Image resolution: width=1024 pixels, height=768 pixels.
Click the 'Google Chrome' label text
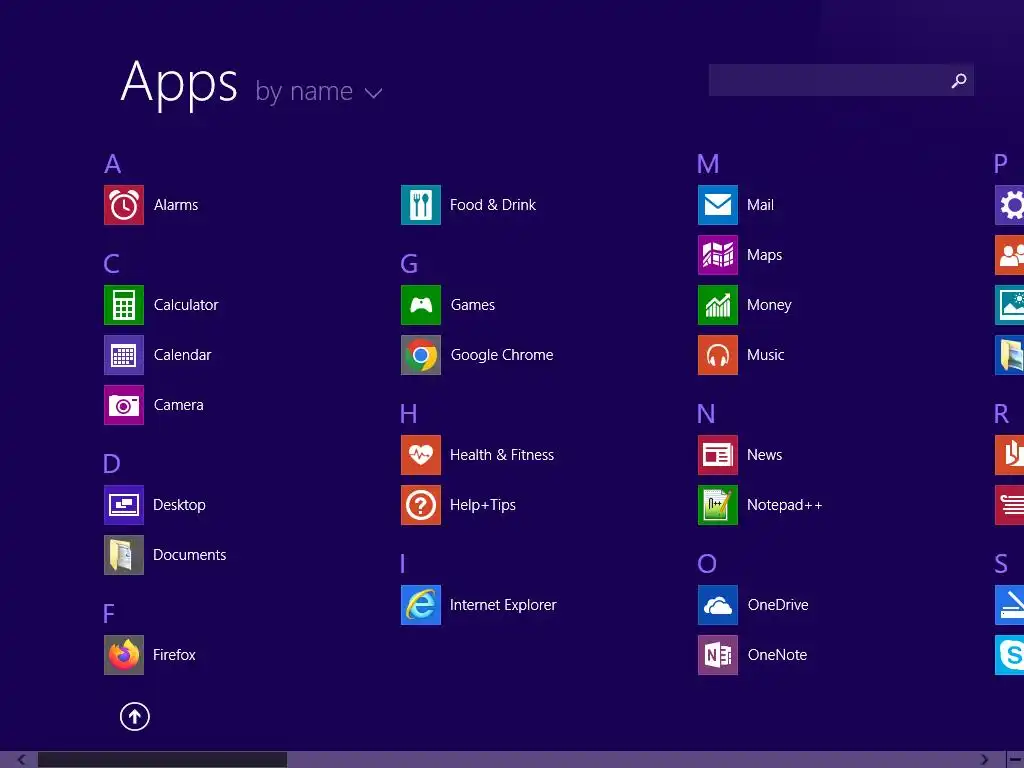(x=502, y=355)
